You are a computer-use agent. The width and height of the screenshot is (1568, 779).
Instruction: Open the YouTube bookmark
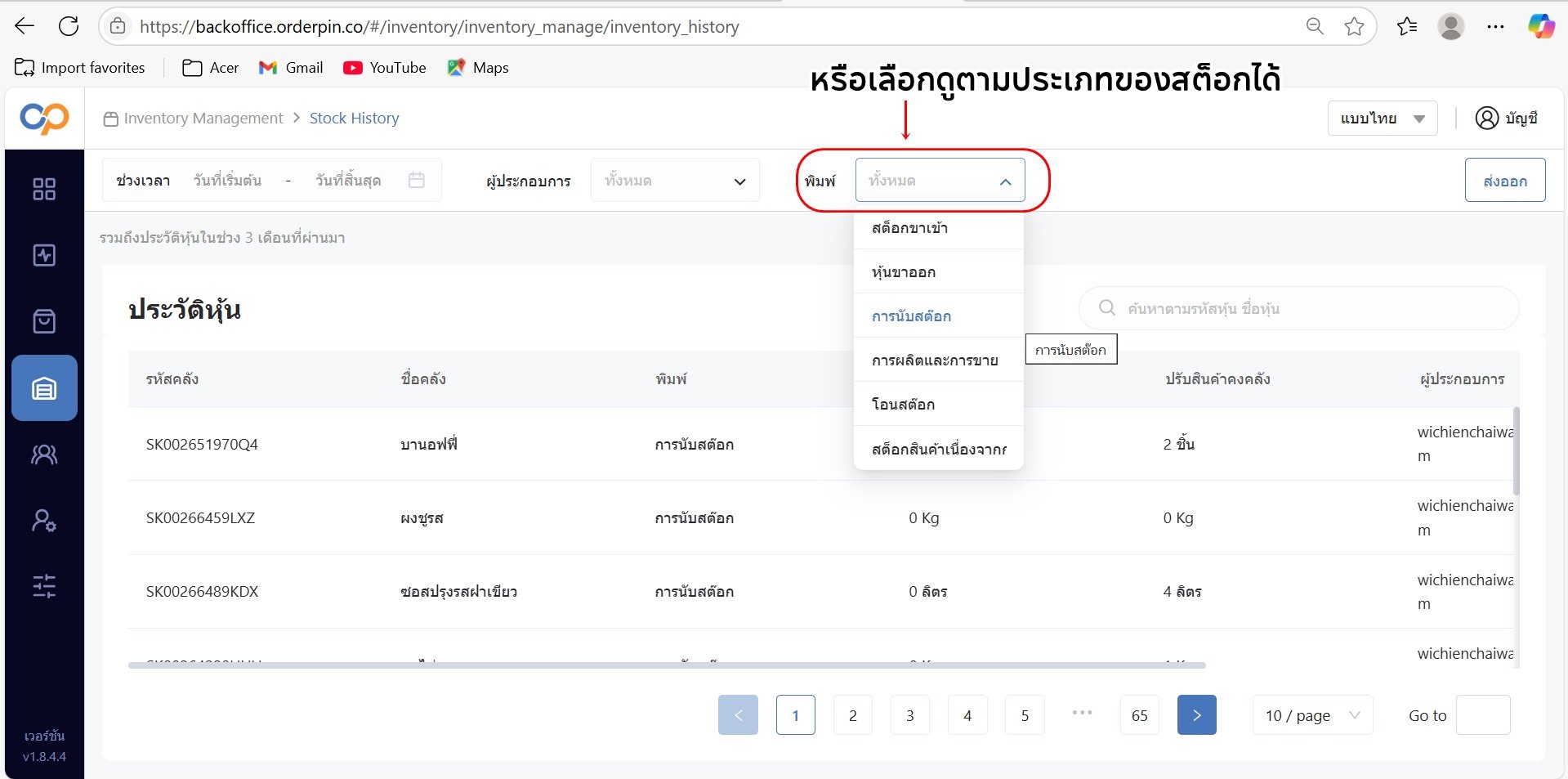click(385, 67)
